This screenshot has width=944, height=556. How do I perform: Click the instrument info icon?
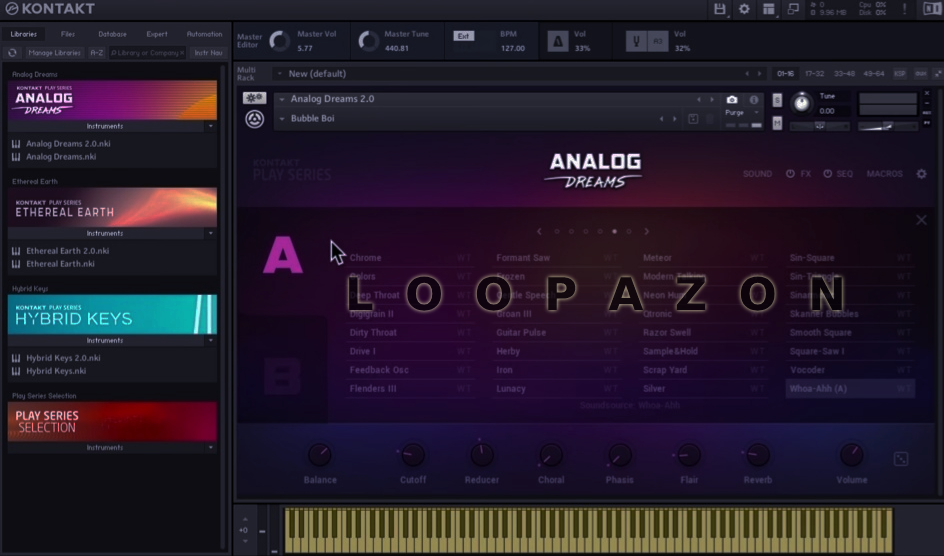(x=754, y=99)
